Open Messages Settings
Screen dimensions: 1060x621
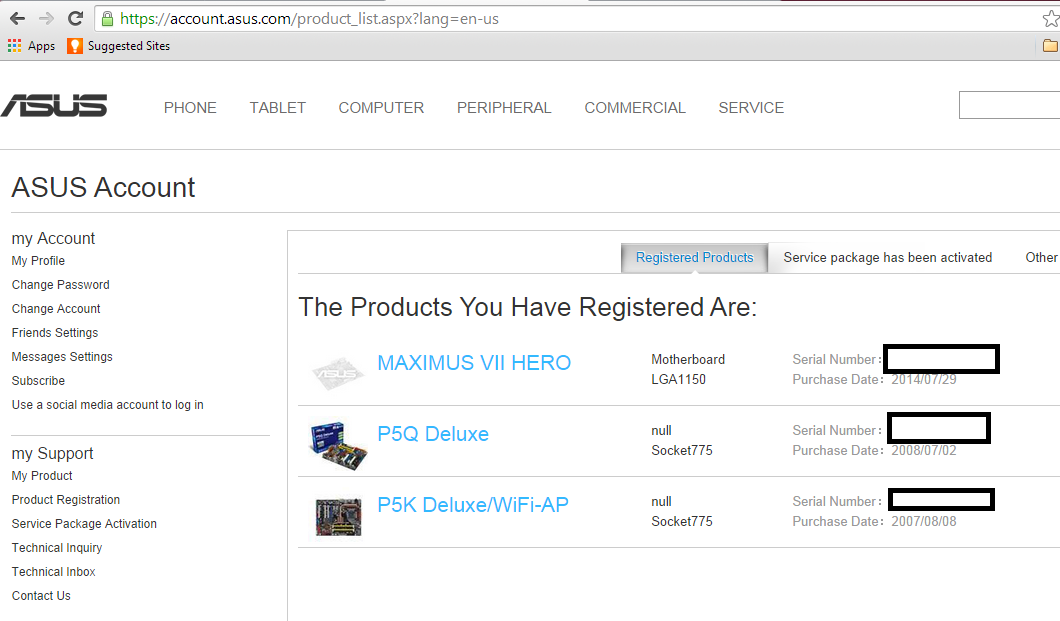click(x=62, y=357)
